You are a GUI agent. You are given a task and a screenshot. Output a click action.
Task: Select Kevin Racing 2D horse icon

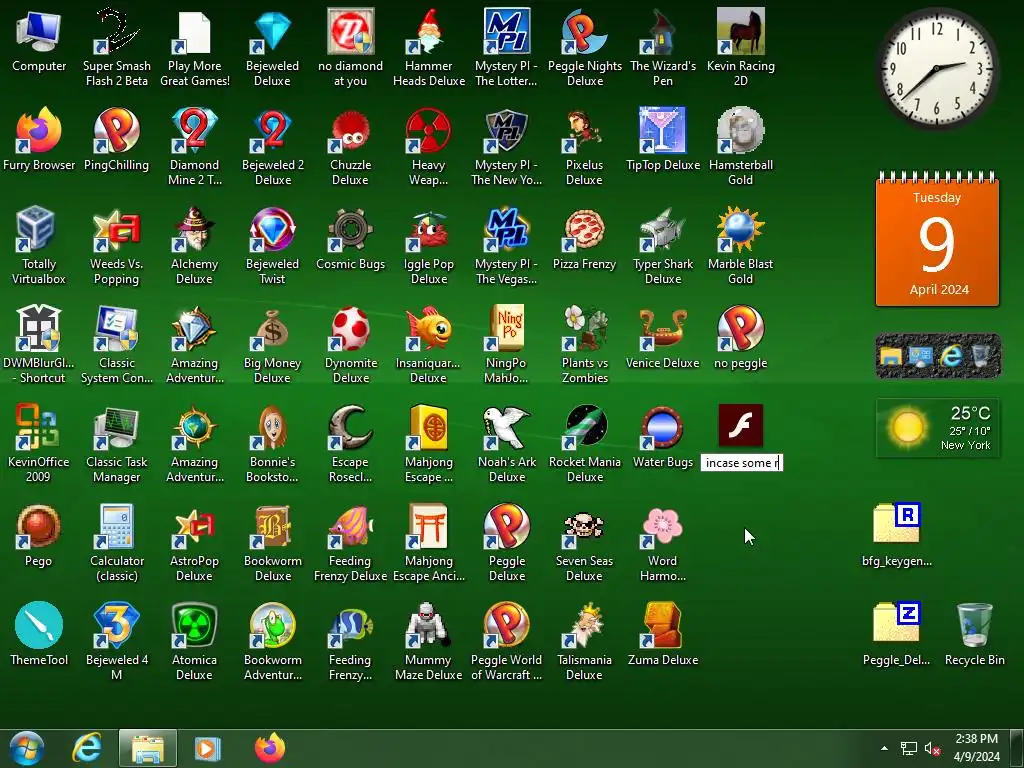[x=741, y=33]
